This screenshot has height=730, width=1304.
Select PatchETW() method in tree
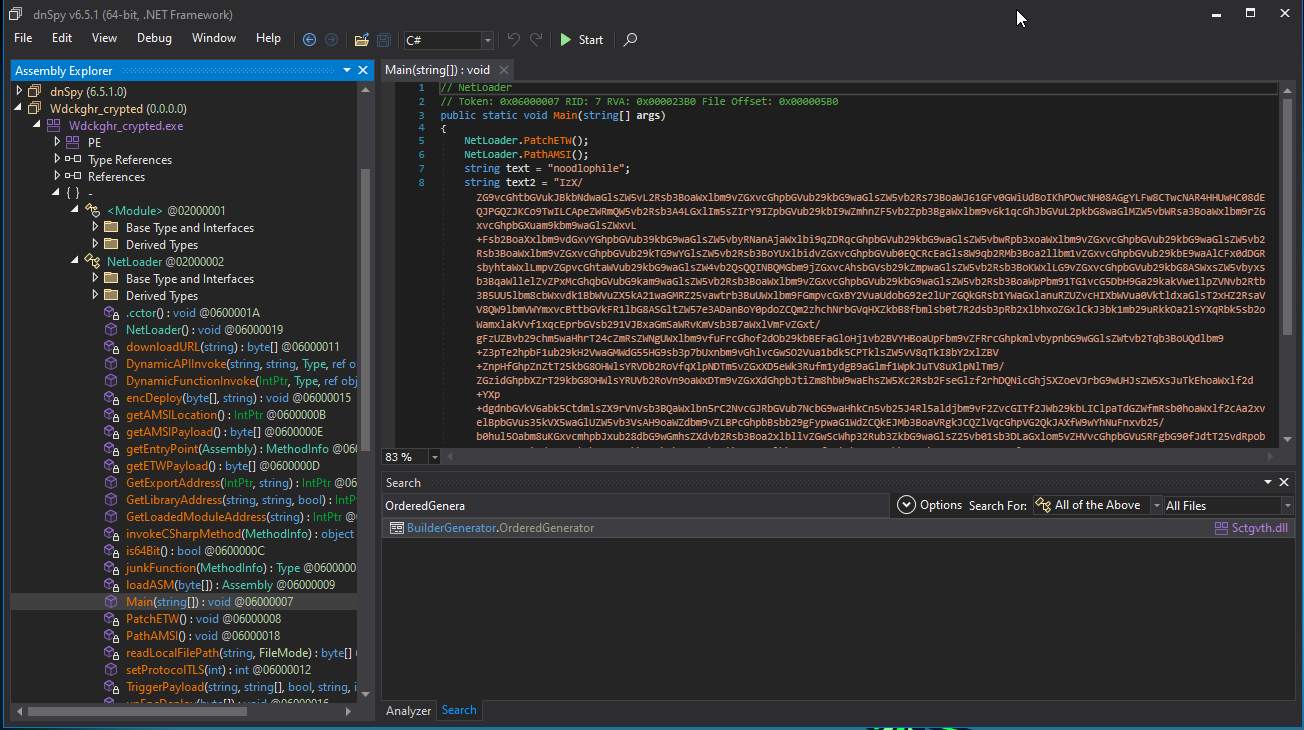[158, 619]
